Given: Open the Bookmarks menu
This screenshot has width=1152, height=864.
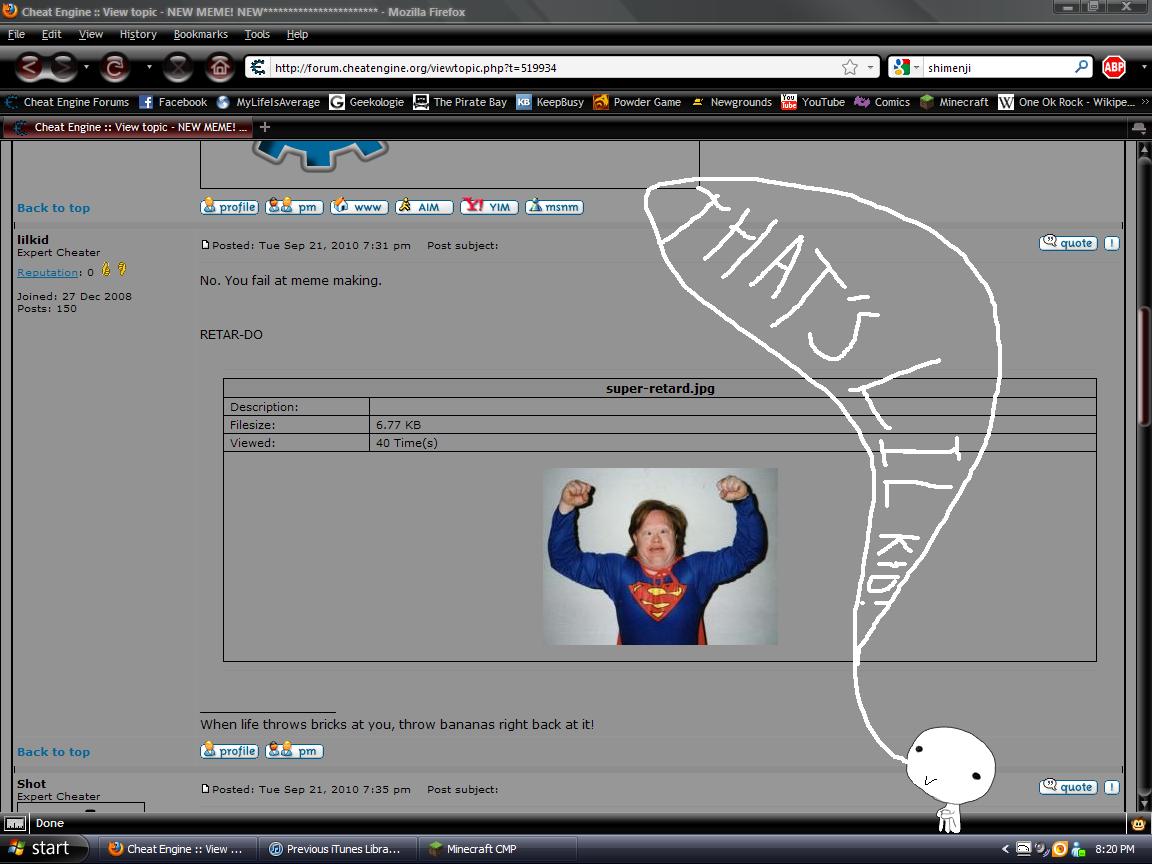Looking at the screenshot, I should tap(200, 34).
